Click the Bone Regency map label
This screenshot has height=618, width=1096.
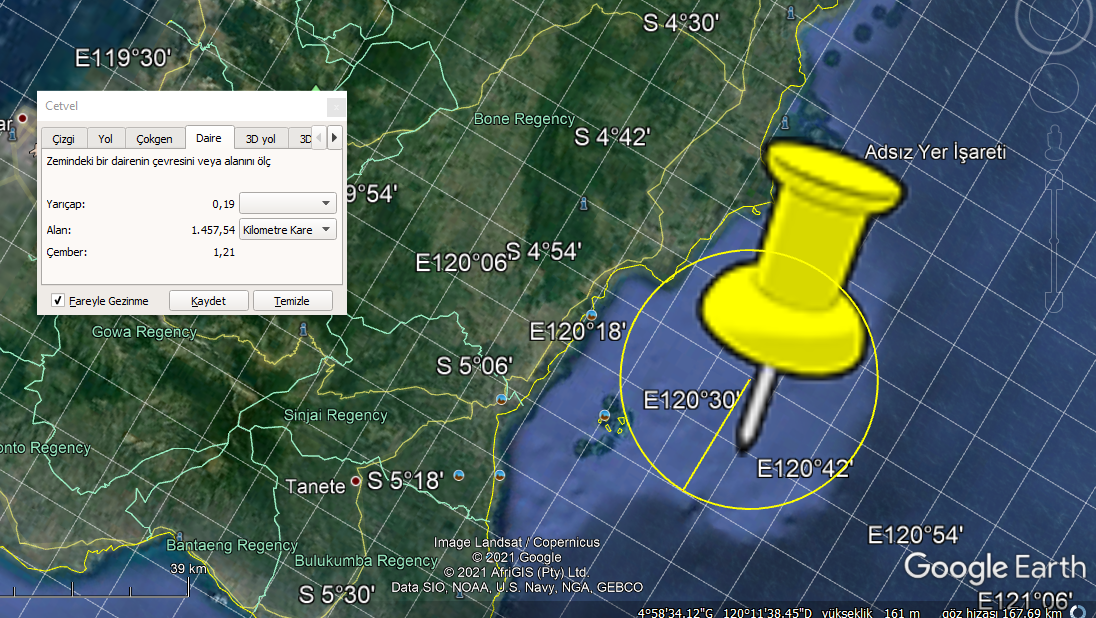(524, 119)
